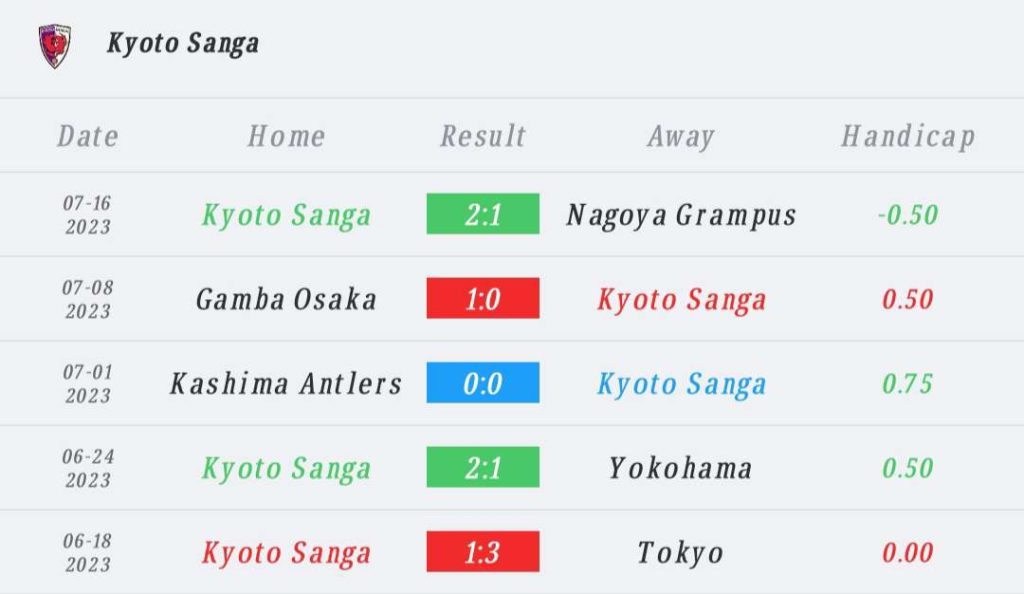Click the Result column header
The width and height of the screenshot is (1024, 594).
483,136
